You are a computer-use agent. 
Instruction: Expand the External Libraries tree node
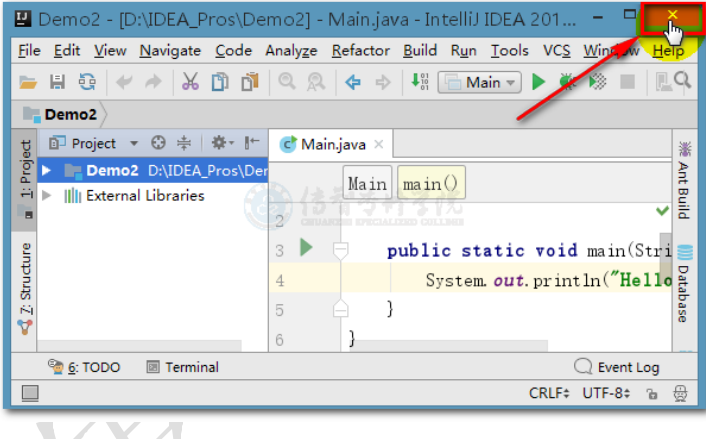[x=46, y=196]
